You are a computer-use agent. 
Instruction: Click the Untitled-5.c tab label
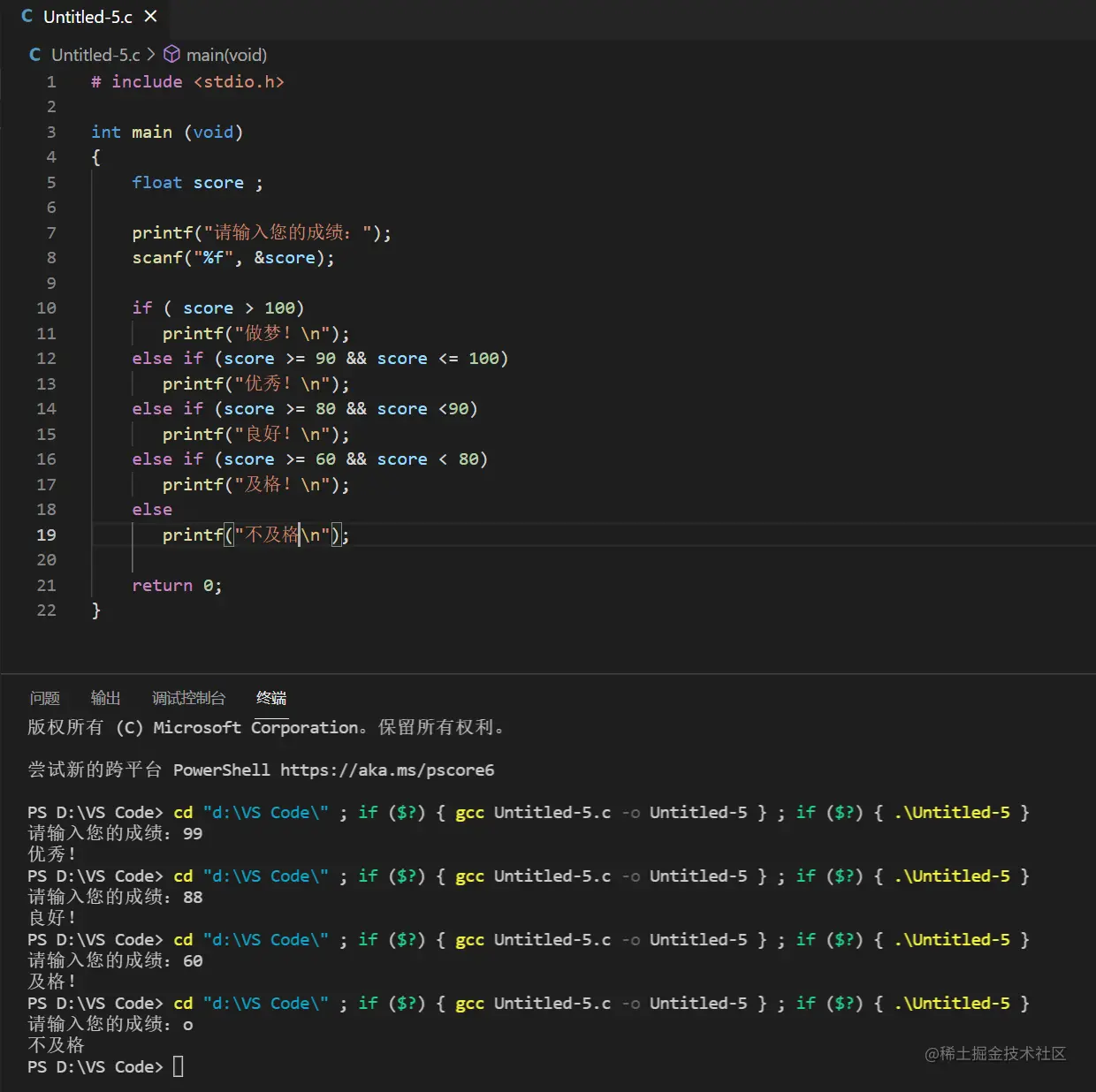point(88,15)
